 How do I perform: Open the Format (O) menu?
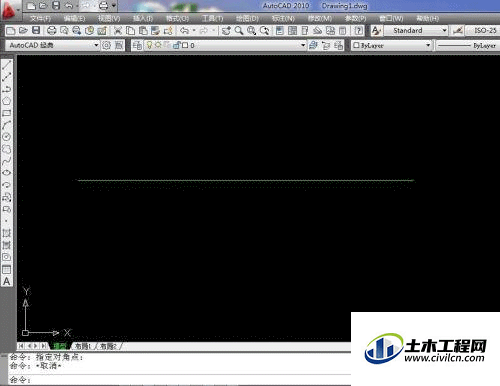[x=177, y=19]
